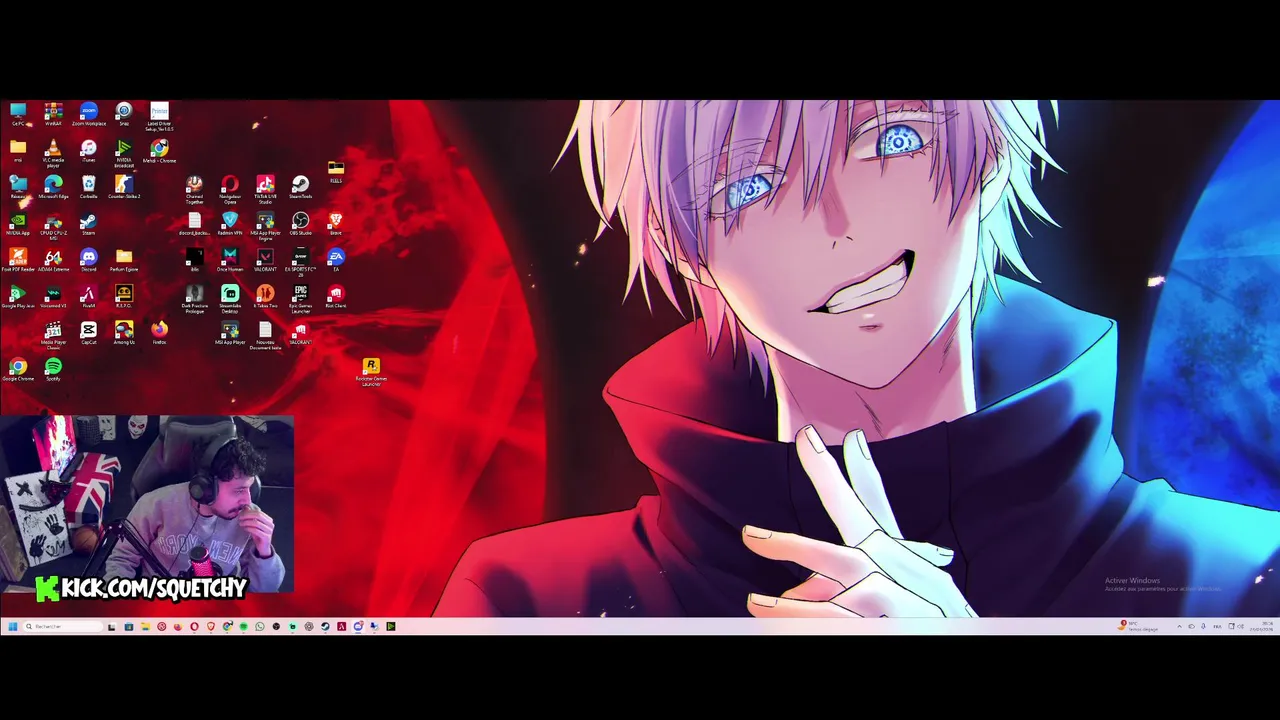1280x720 pixels.
Task: Open Firefox from the desktop shortcut
Action: pos(159,333)
